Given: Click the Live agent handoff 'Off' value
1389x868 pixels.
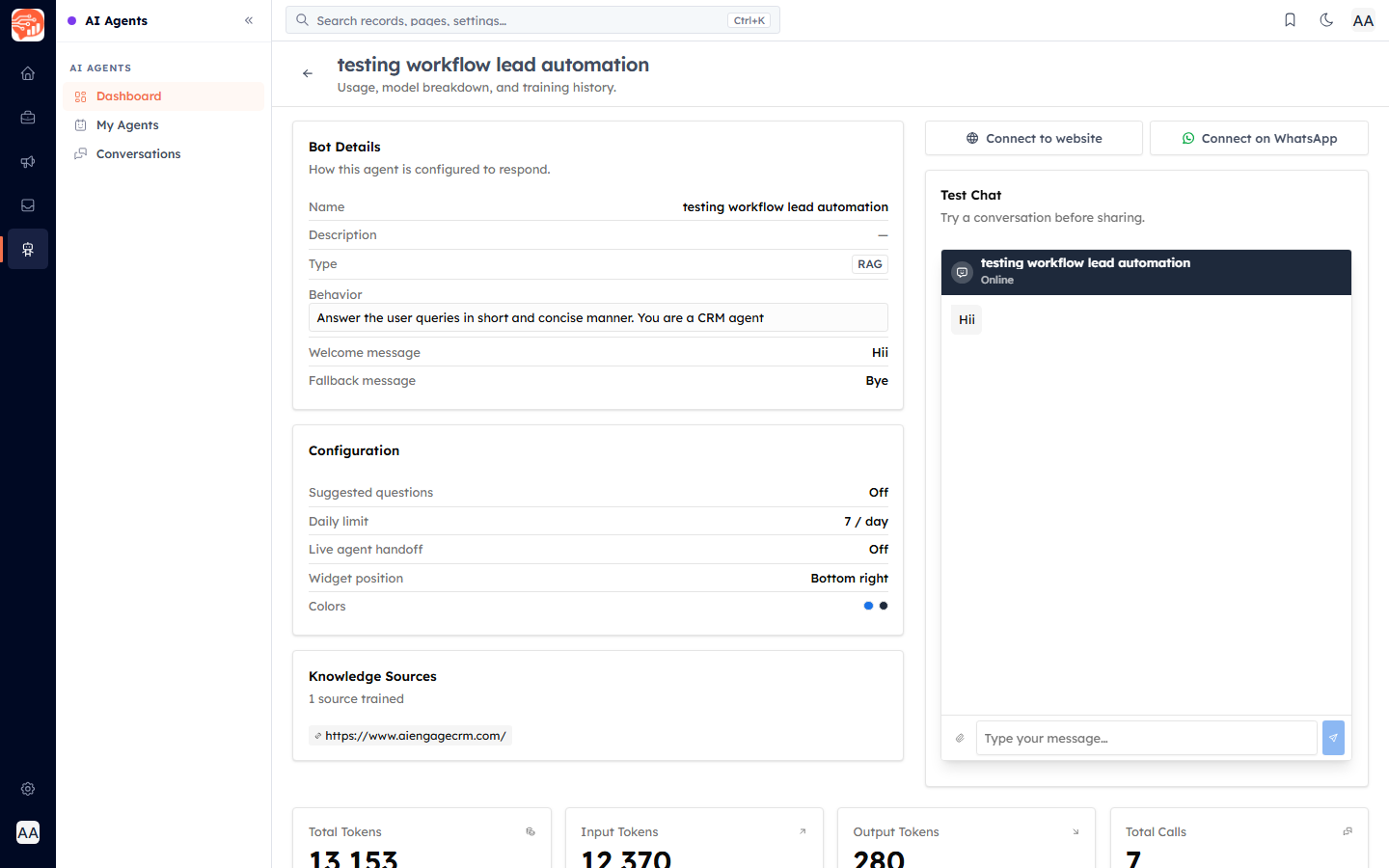Looking at the screenshot, I should click(879, 549).
